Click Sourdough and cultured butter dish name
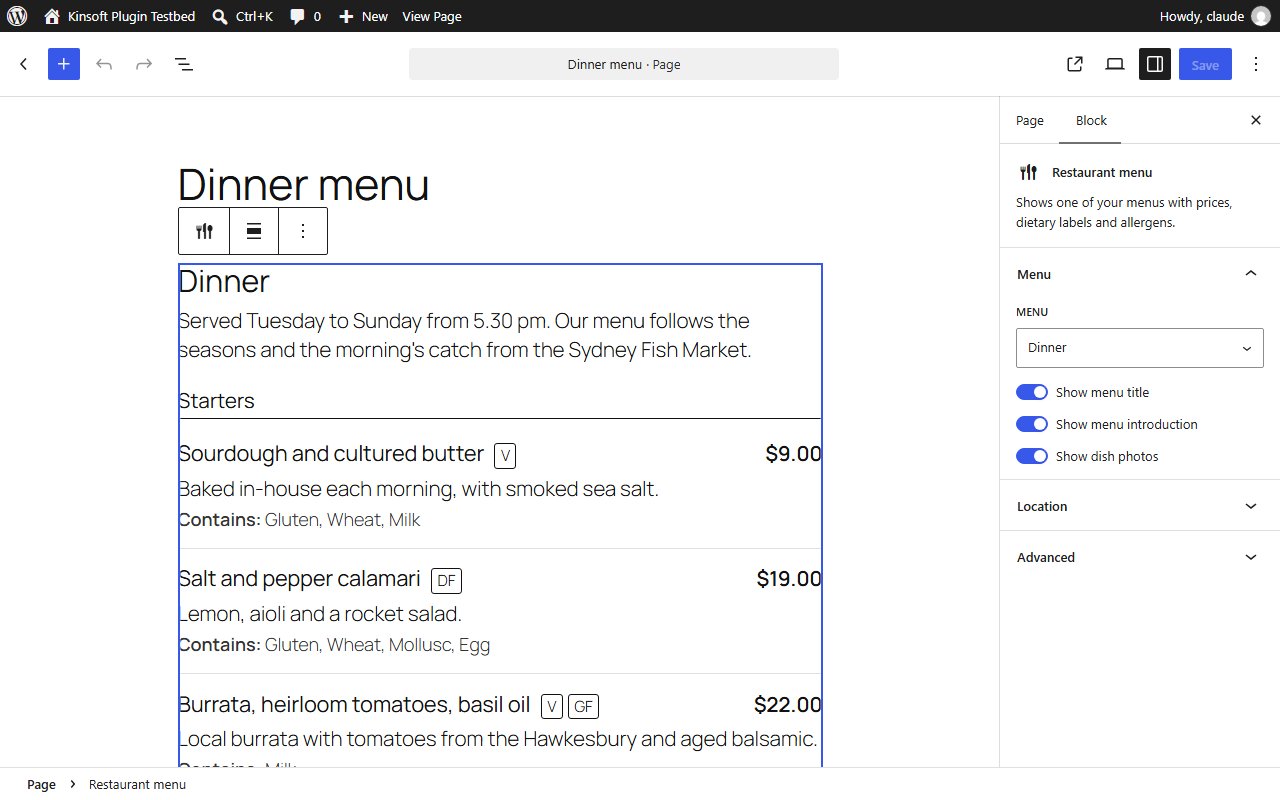Viewport: 1280px width, 800px height. pyautogui.click(x=331, y=454)
